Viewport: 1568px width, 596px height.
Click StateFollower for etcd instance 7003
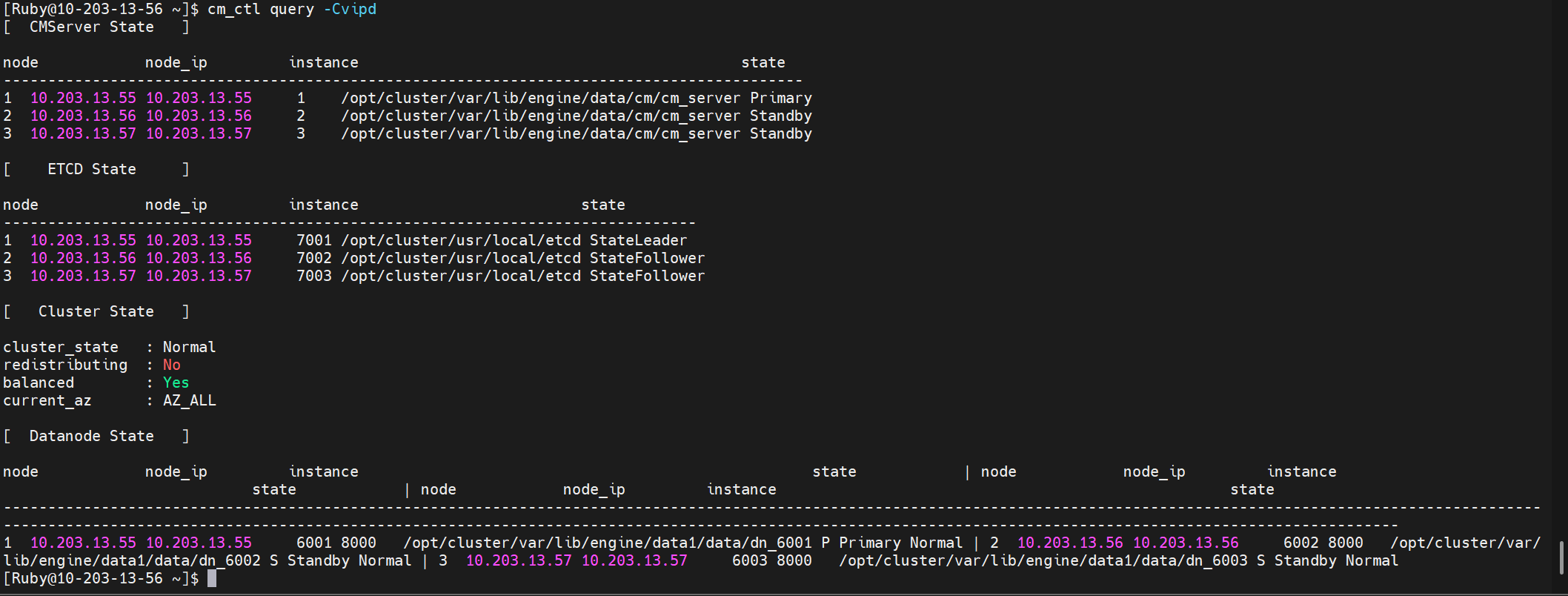[x=647, y=276]
